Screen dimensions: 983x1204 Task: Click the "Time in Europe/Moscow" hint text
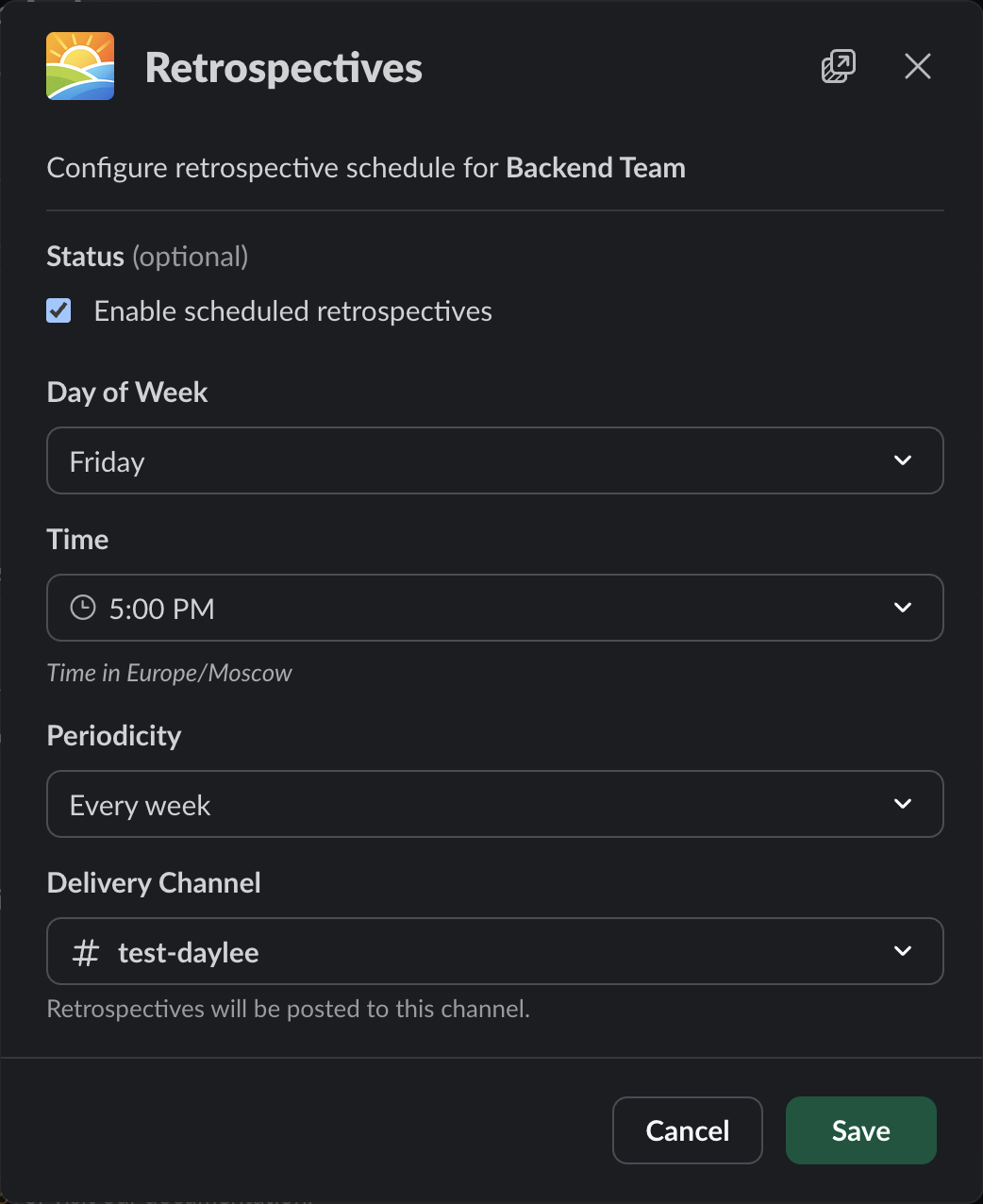tap(170, 673)
